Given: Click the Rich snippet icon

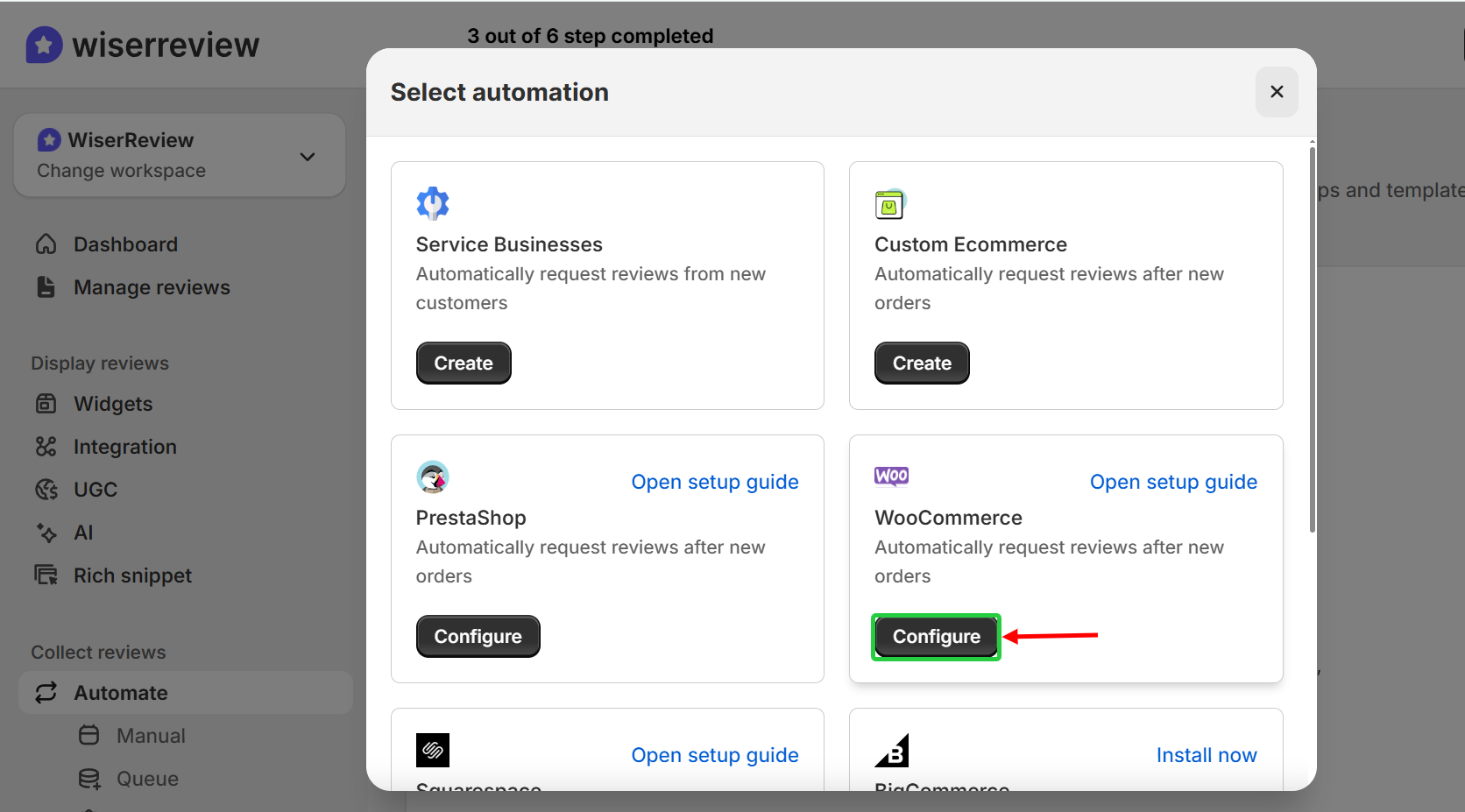Looking at the screenshot, I should [46, 575].
